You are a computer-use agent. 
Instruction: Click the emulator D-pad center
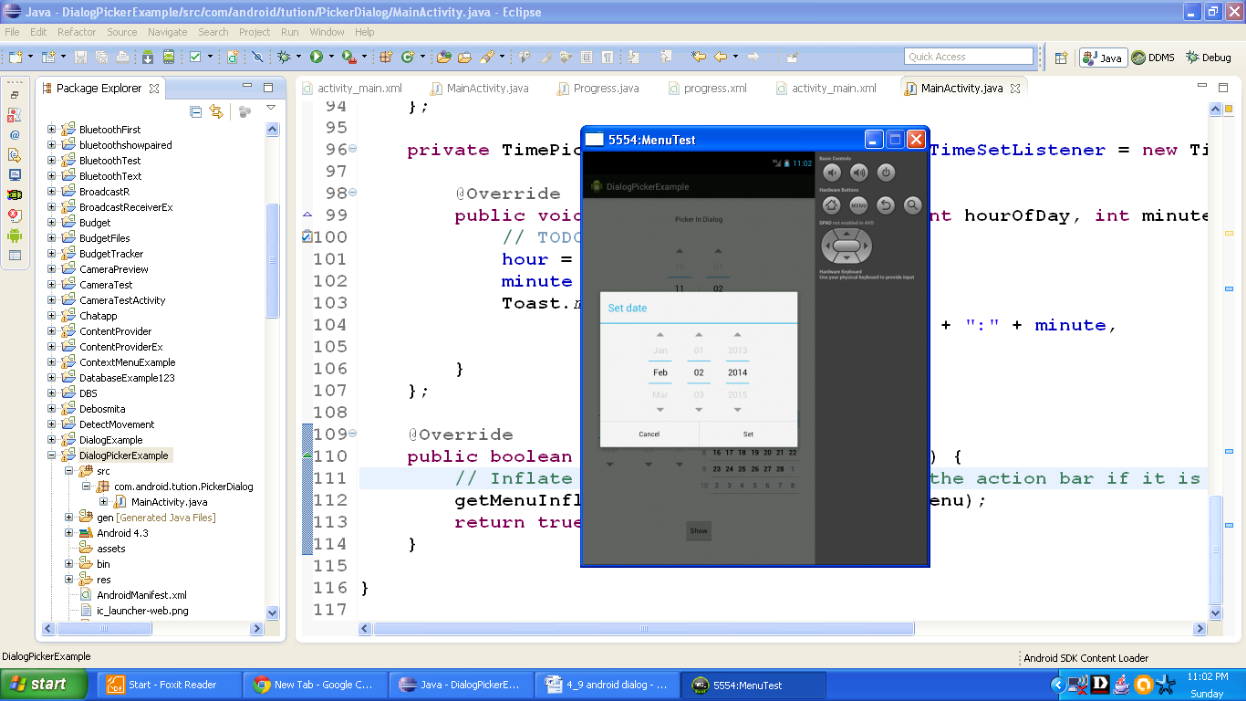coord(846,245)
